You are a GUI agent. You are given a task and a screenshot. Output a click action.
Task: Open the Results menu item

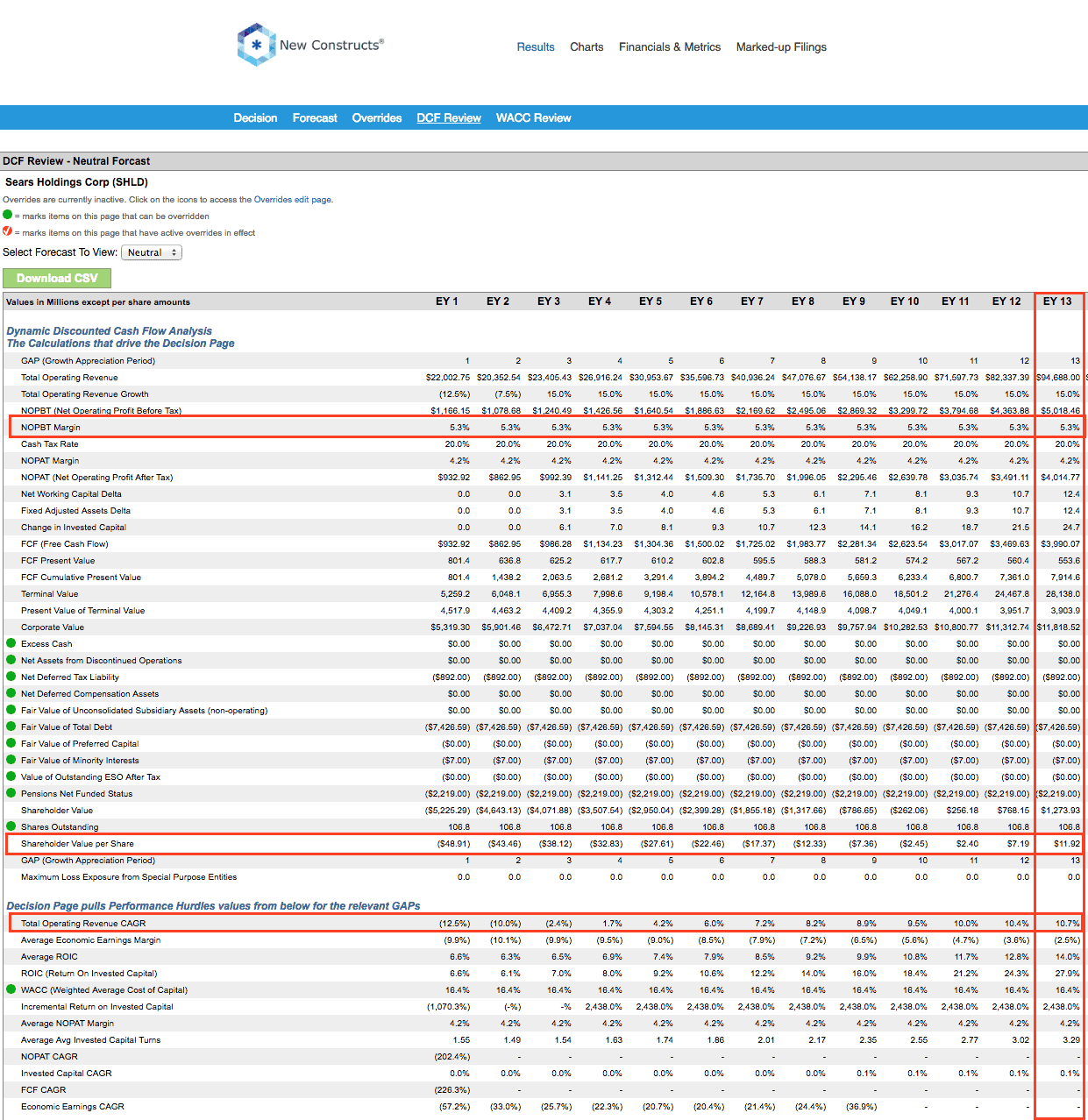tap(536, 47)
